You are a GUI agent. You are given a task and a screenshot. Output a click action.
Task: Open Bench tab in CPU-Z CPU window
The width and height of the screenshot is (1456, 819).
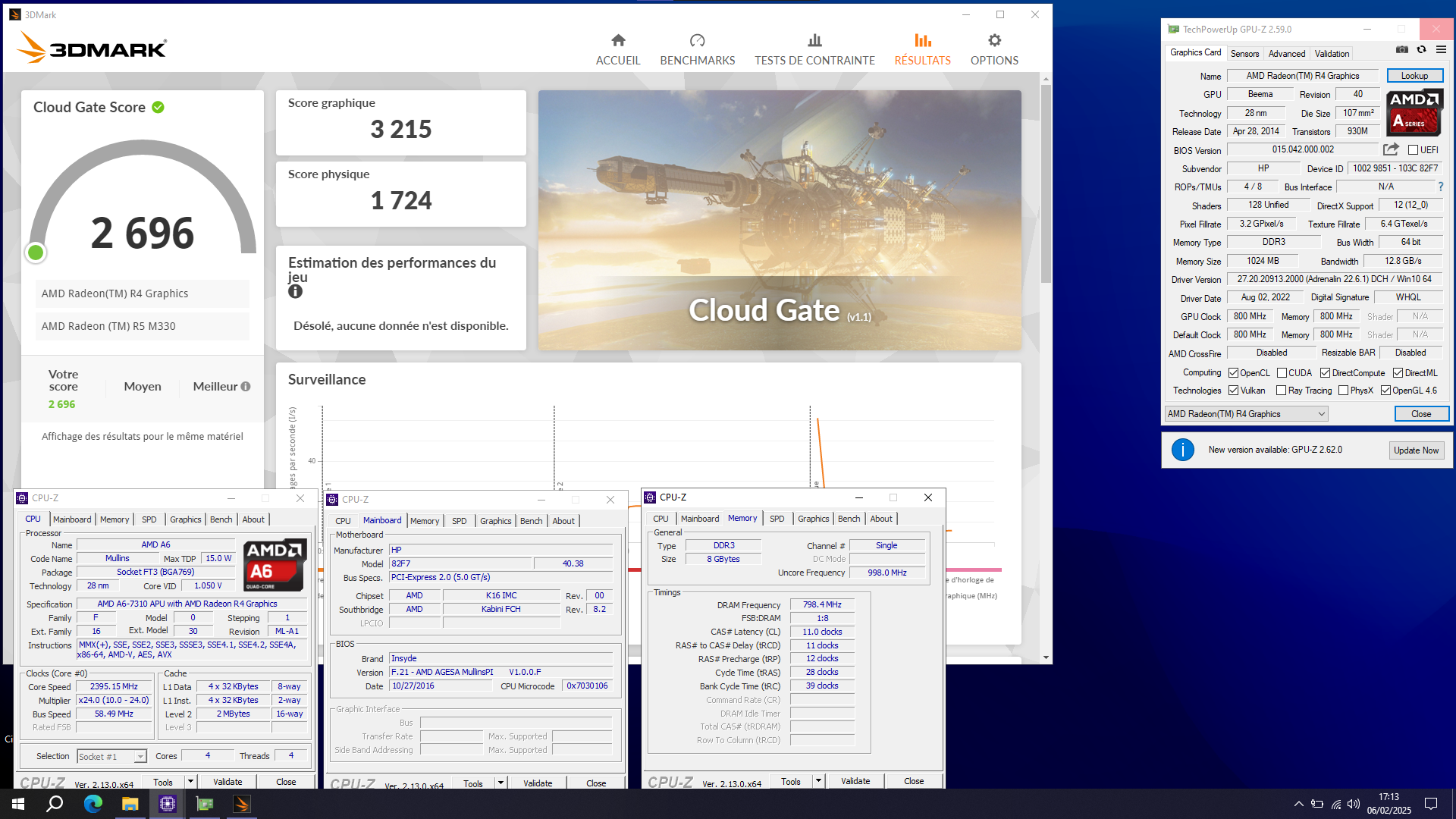pyautogui.click(x=221, y=519)
